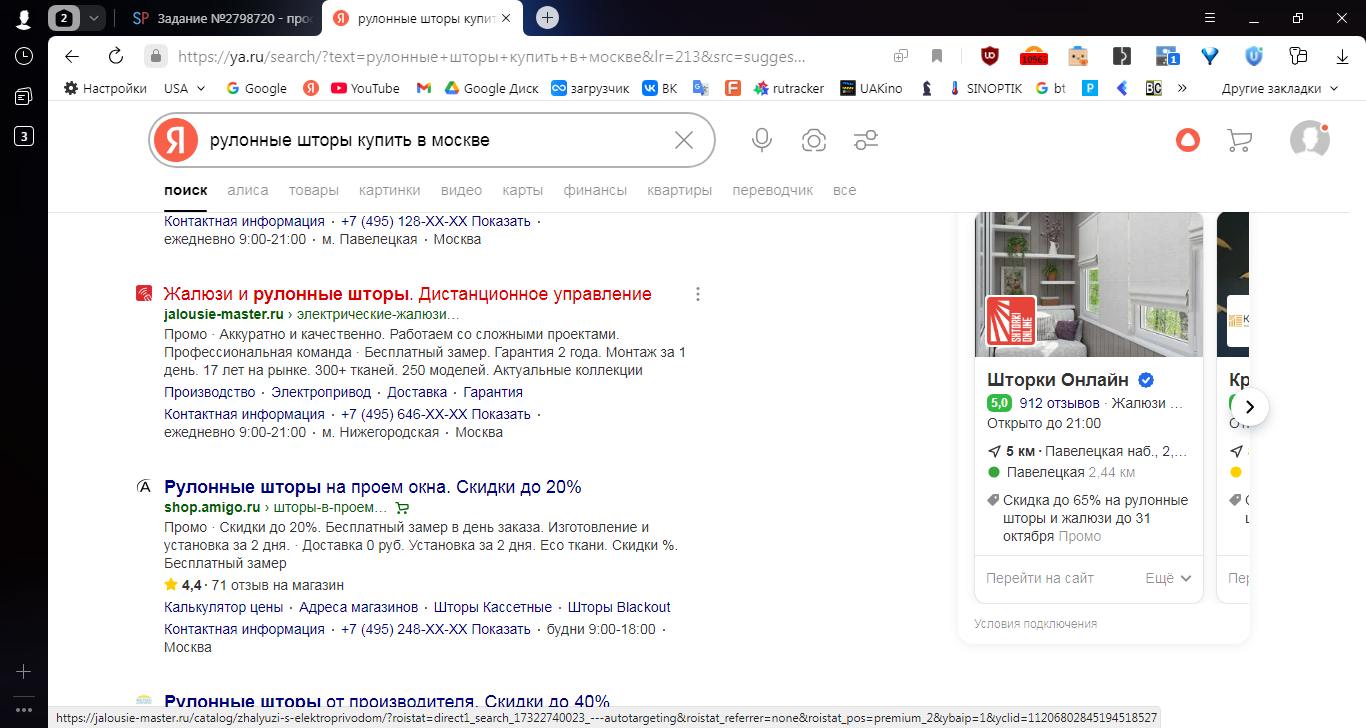Open Шторы Blackout sitelink
This screenshot has width=1366, height=728.
[x=619, y=607]
